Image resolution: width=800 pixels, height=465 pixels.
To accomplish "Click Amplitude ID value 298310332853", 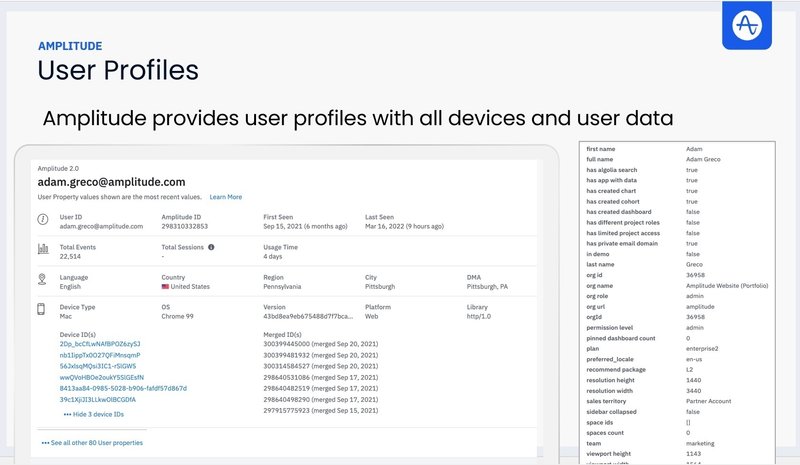I will [185, 227].
